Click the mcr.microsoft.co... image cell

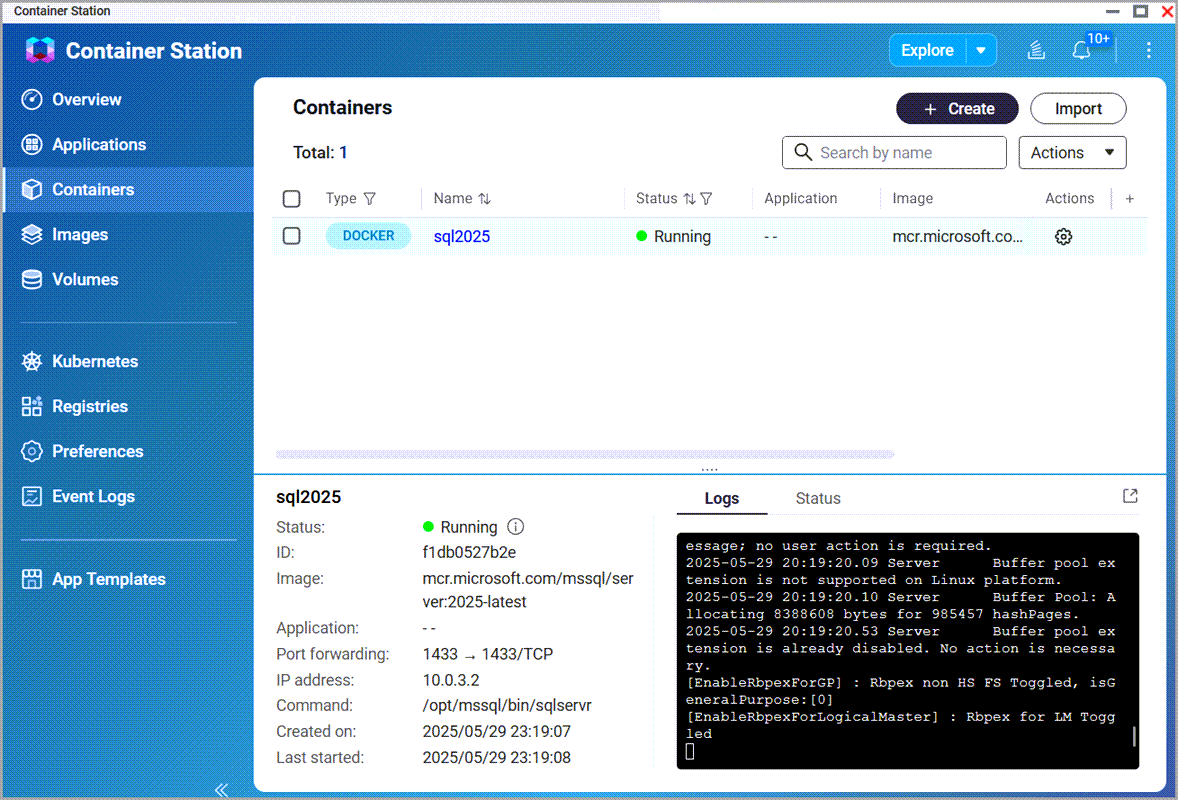(957, 236)
